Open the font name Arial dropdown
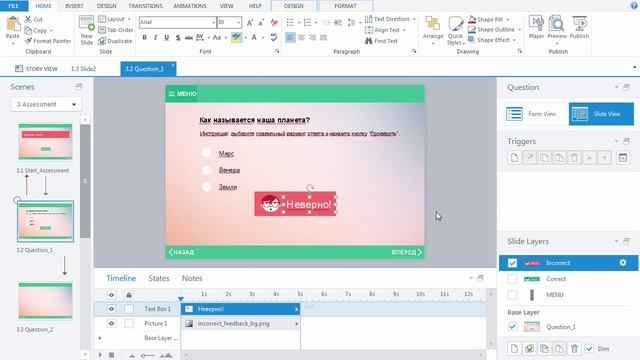 (213, 22)
